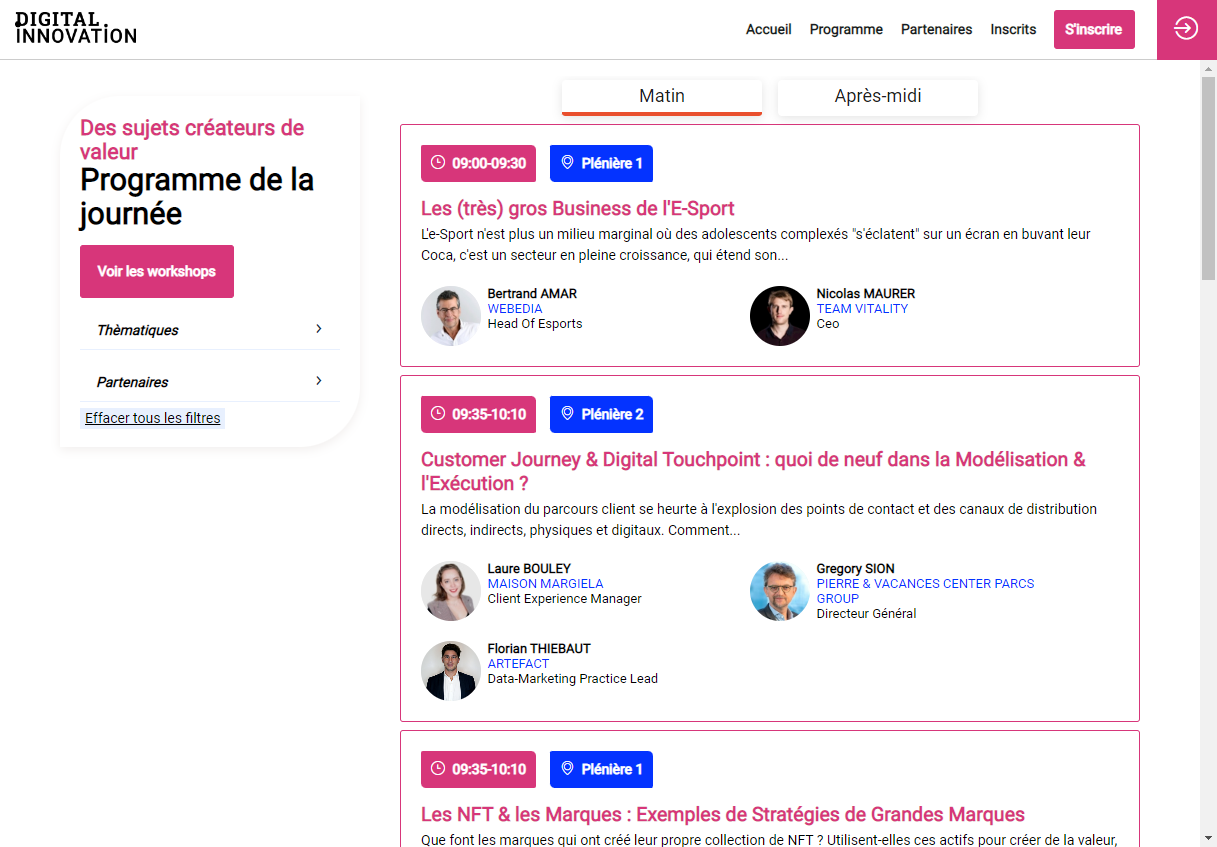Click the scrollbar up arrow
The width and height of the screenshot is (1217, 847).
point(1208,68)
